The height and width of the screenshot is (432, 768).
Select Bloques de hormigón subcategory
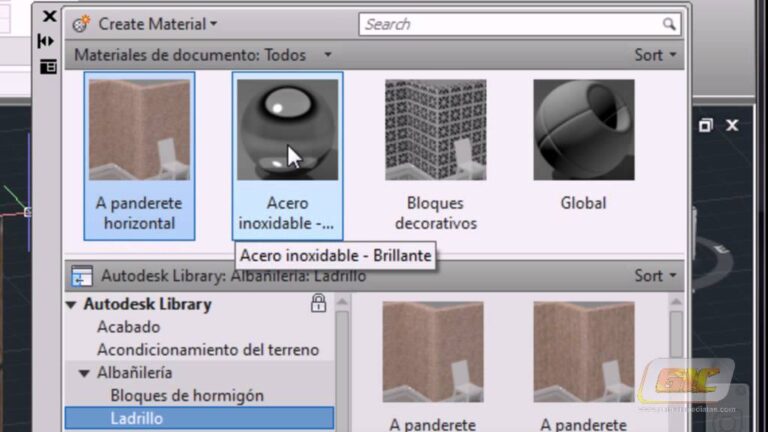click(x=187, y=396)
